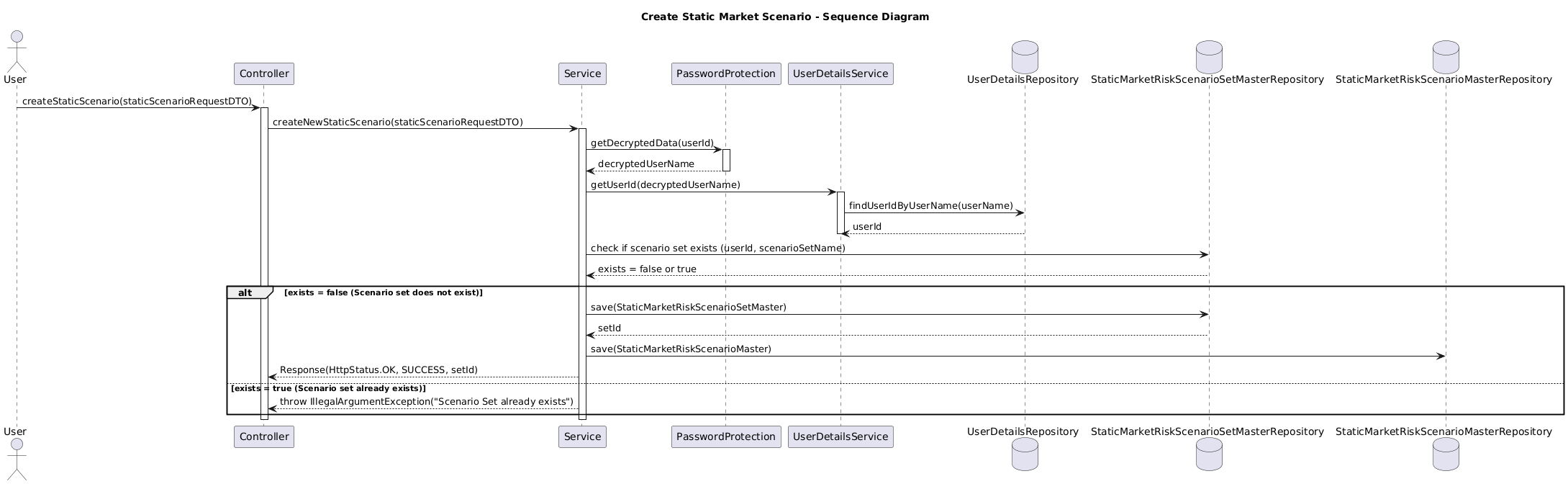Screen dimensions: 1568x484
Task: Click the bottom StaticMarketRiskScenarioSetMasterRepository database cylinder
Action: click(x=1209, y=454)
